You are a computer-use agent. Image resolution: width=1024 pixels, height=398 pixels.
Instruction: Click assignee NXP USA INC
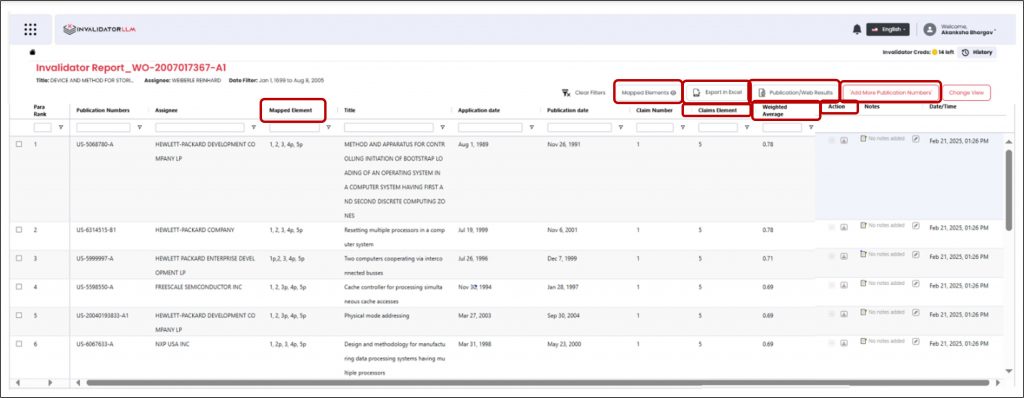(x=173, y=344)
